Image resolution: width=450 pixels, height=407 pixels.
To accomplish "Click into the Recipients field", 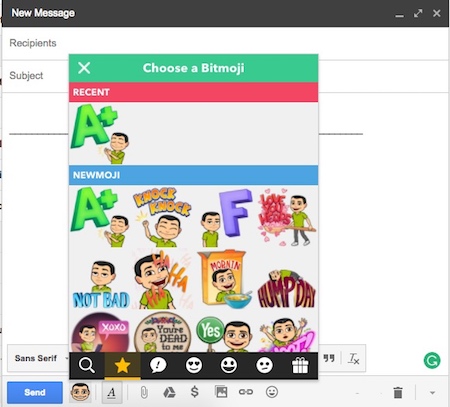I will pos(225,43).
